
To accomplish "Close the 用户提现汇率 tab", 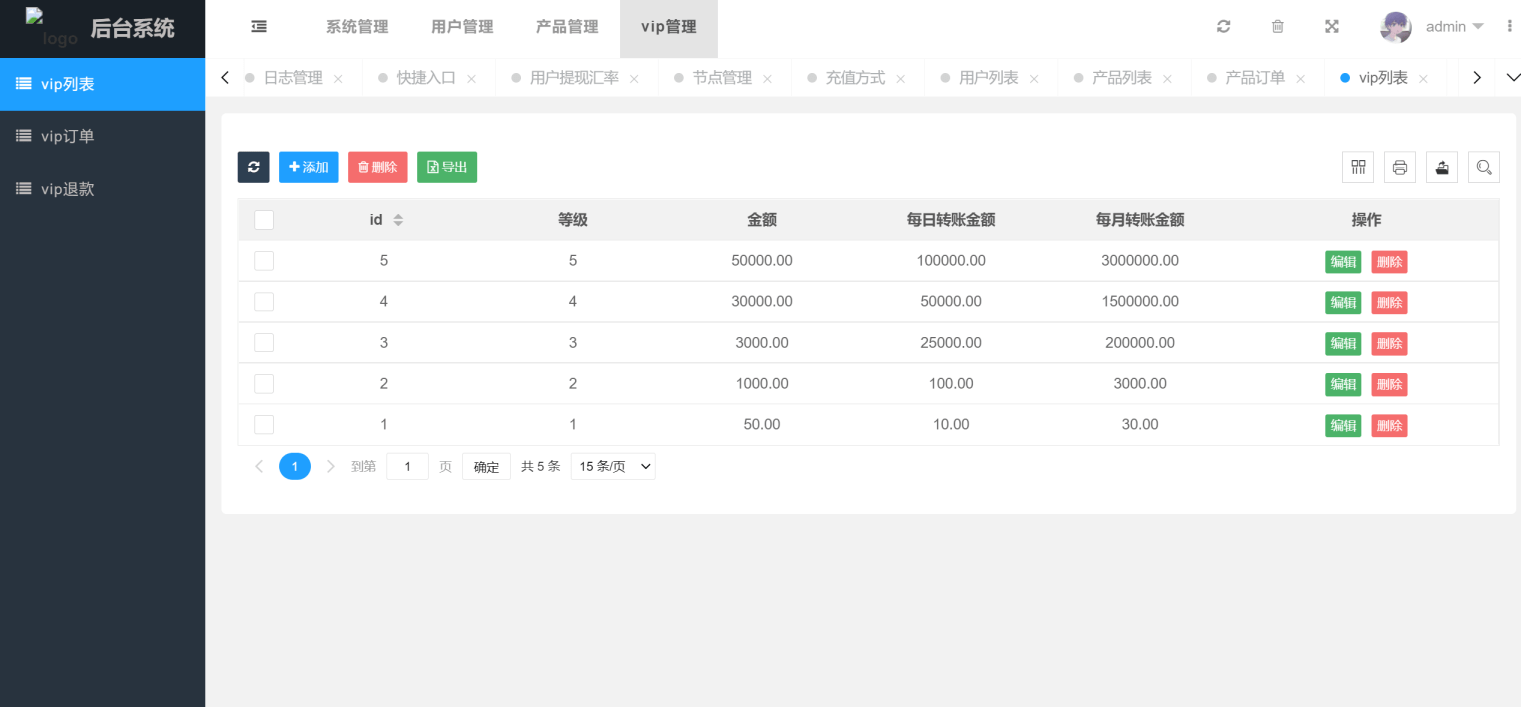I will tap(634, 79).
